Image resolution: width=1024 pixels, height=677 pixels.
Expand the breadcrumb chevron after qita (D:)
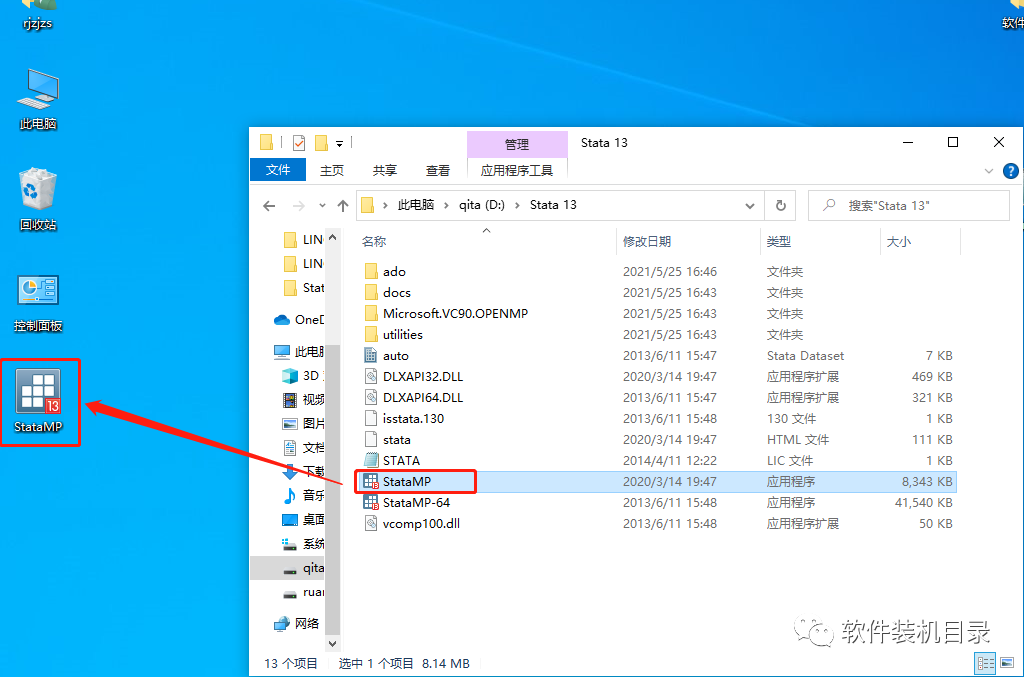click(x=517, y=205)
